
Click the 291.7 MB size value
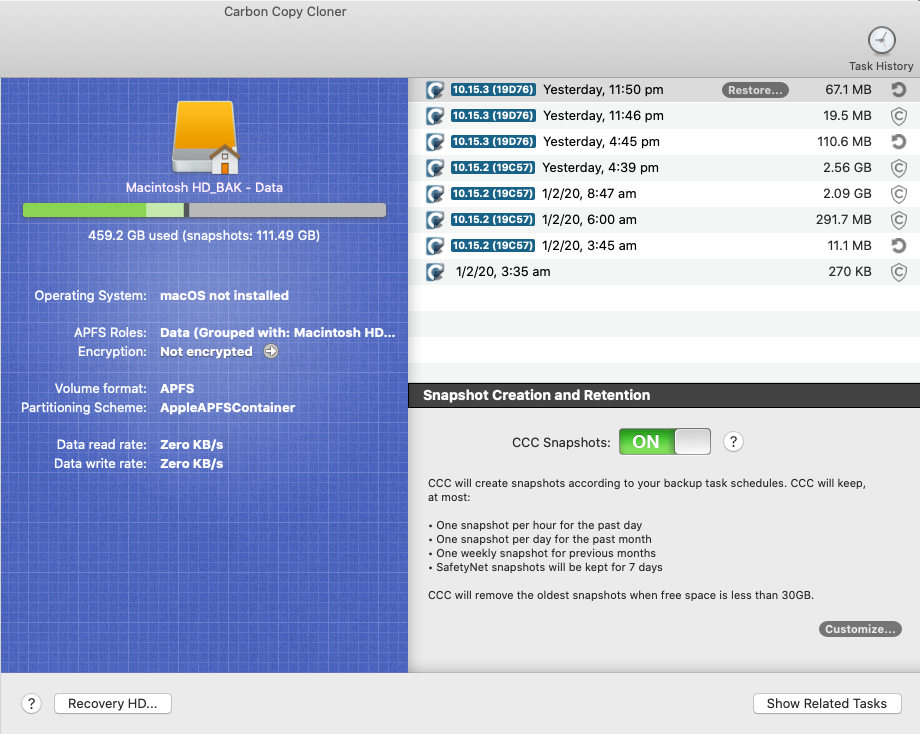843,219
